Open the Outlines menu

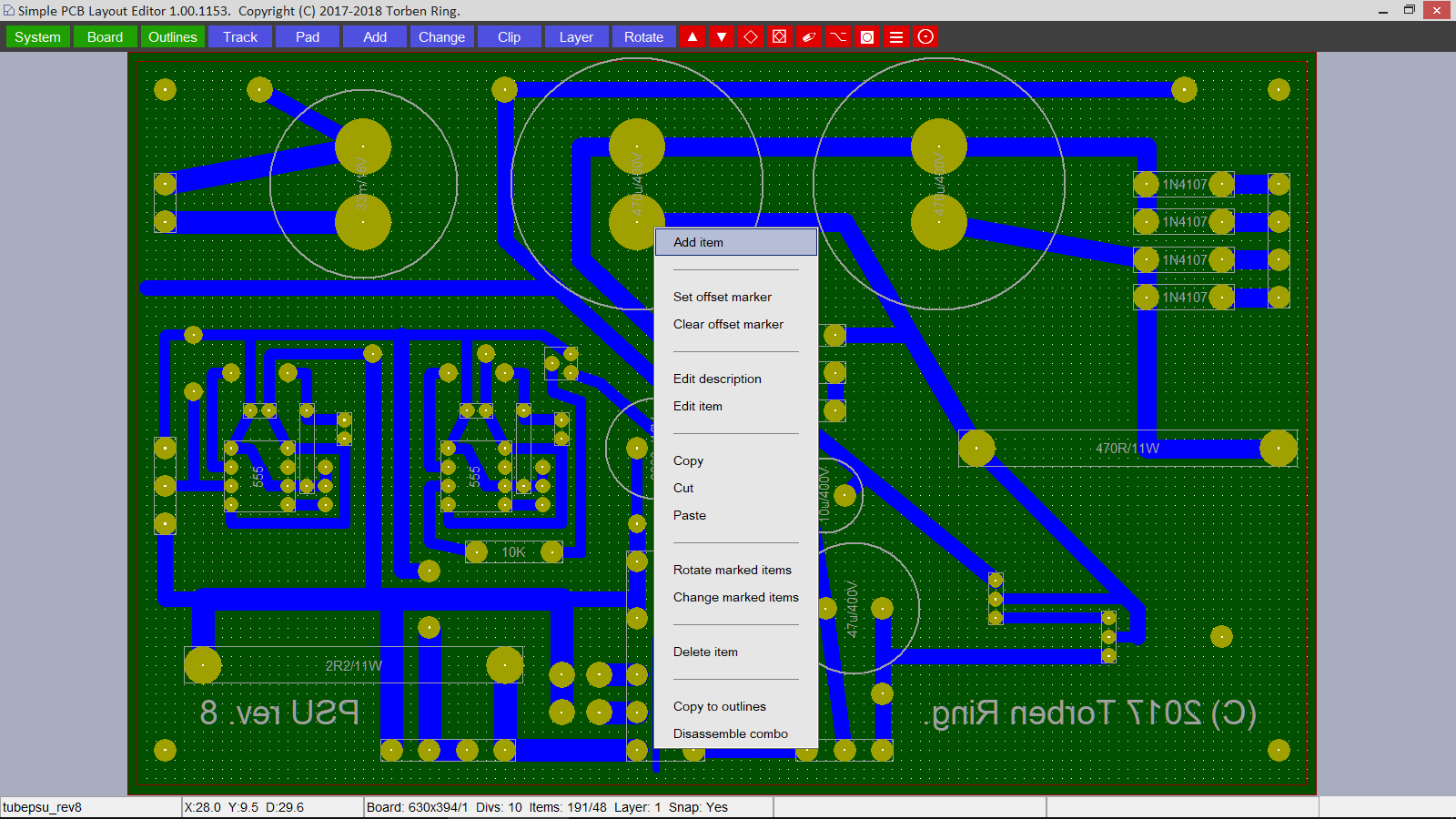(x=172, y=37)
